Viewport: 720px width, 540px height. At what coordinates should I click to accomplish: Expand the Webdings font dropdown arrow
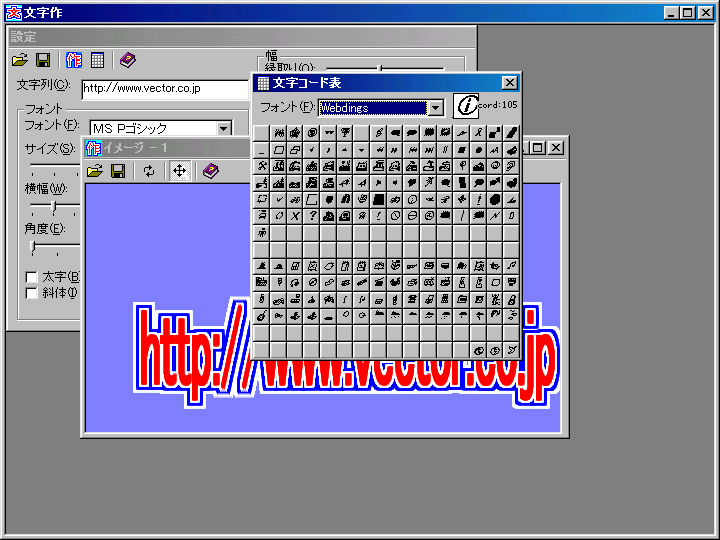tap(435, 108)
